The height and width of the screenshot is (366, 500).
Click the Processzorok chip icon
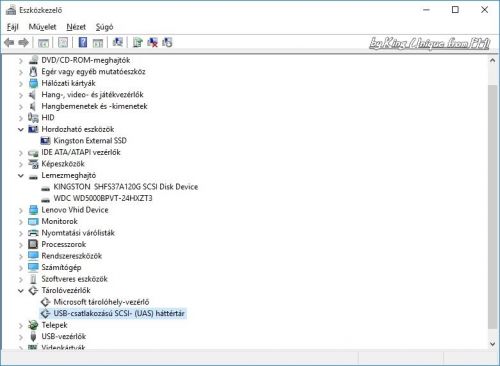pos(33,244)
